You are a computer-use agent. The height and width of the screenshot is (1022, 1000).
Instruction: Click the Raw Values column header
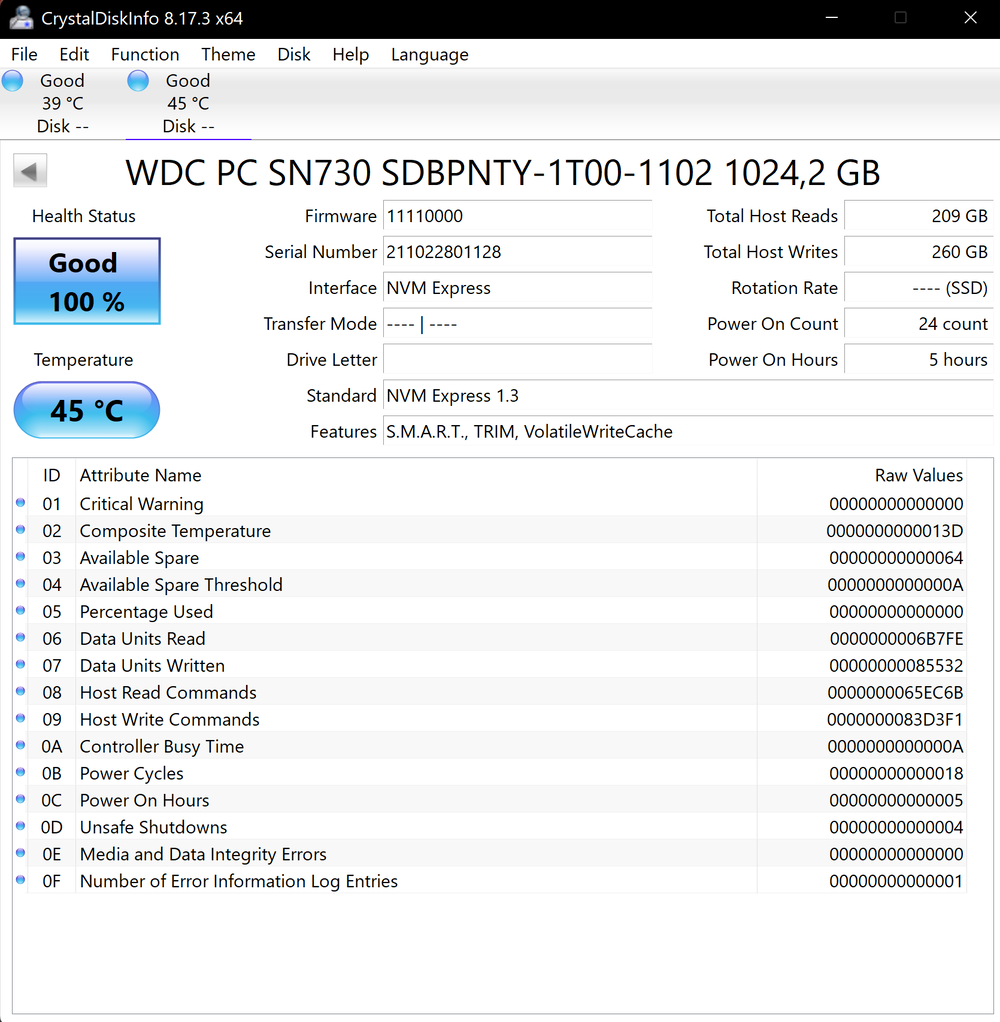click(x=861, y=475)
